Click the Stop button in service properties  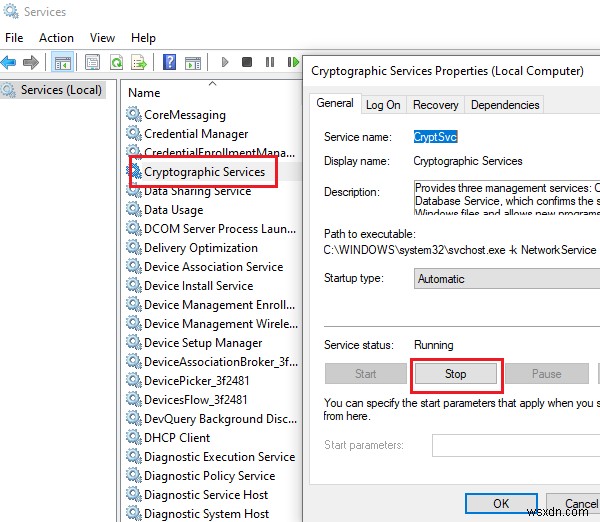456,374
